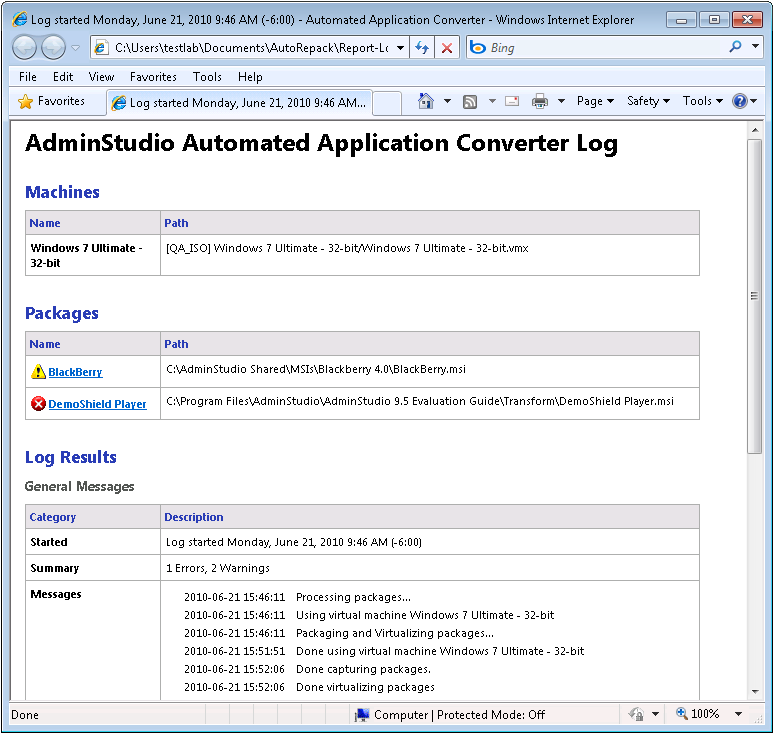The height and width of the screenshot is (735, 774).
Task: Open the Edit menu in menu bar
Action: click(63, 76)
